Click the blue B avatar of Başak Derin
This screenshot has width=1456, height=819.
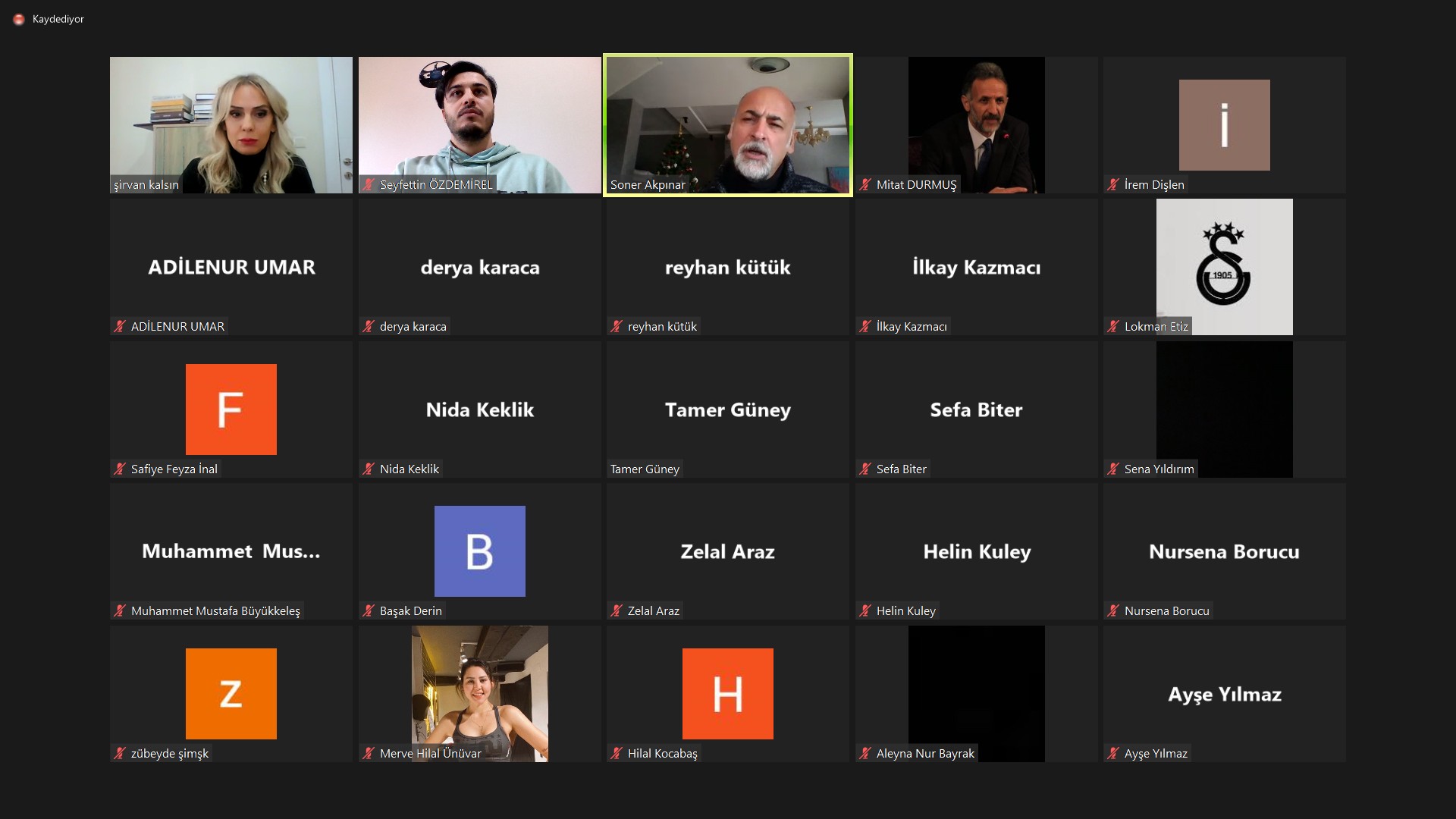click(x=480, y=551)
